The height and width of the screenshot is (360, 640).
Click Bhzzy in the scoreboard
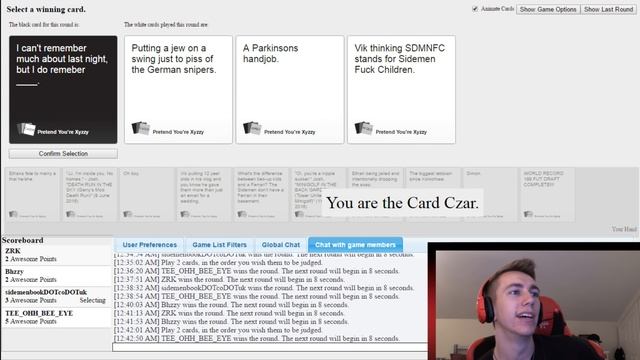[x=14, y=272]
